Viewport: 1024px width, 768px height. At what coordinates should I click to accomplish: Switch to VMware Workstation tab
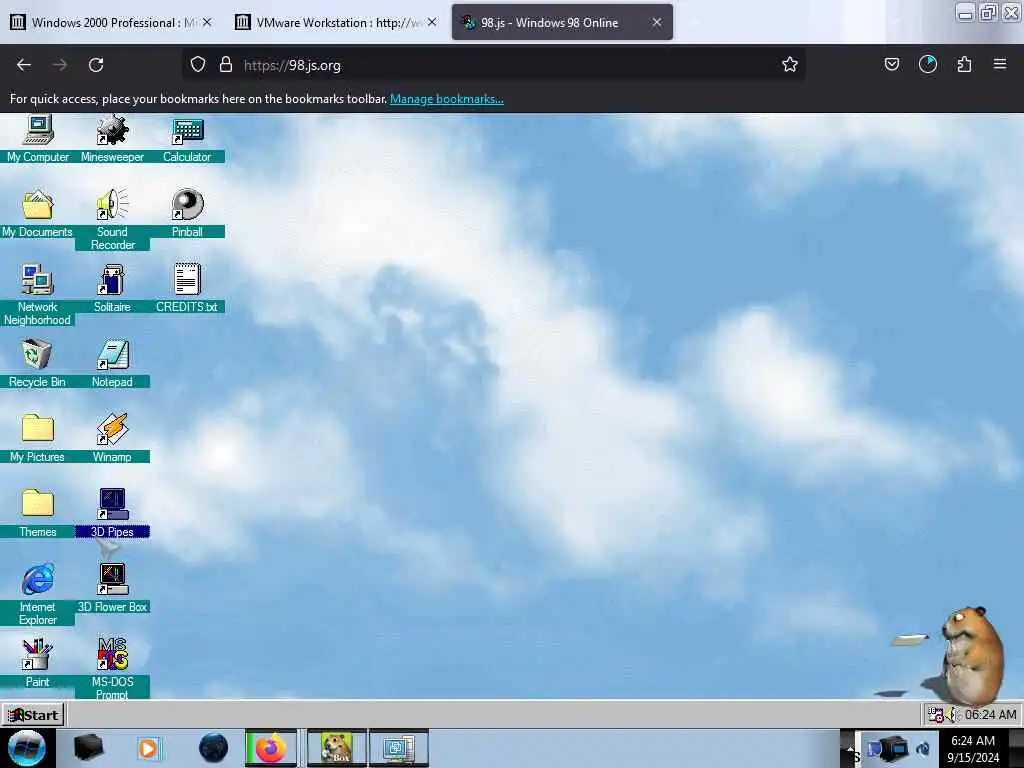(x=336, y=22)
